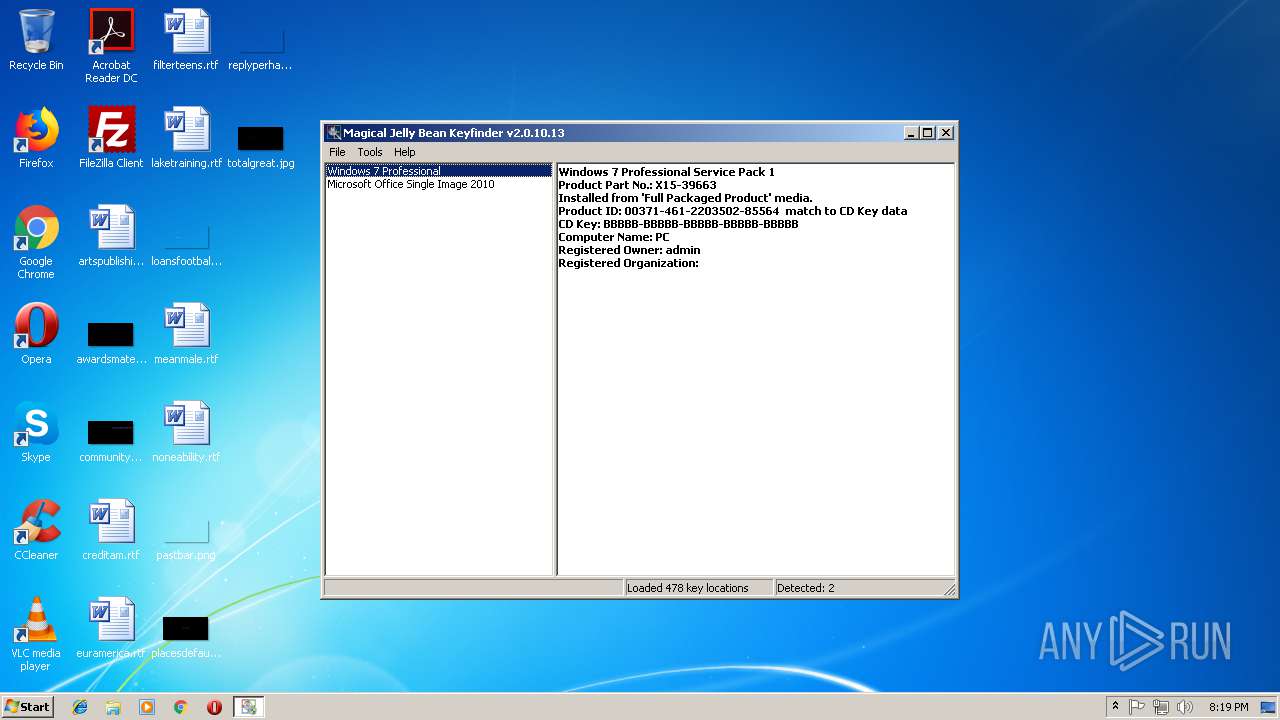Open the File menu in Keyfinder
This screenshot has height=720, width=1280.
click(337, 152)
